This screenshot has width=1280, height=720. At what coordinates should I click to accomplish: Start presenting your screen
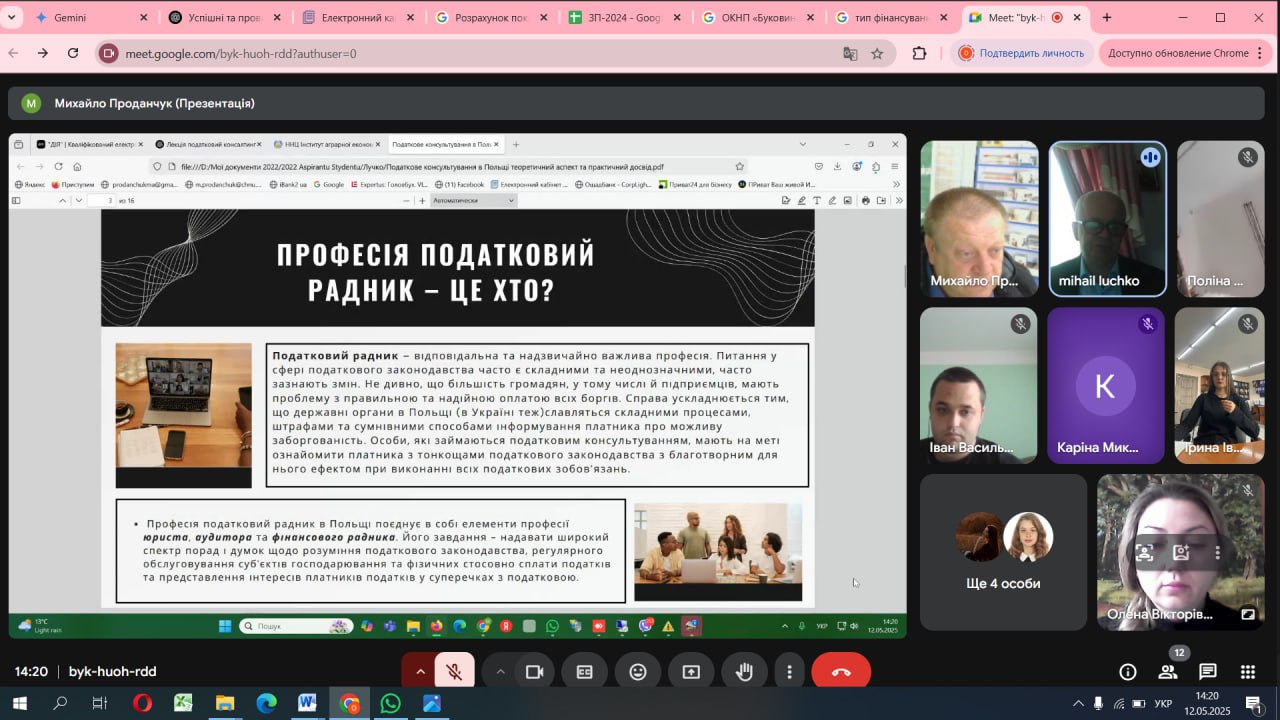click(x=691, y=672)
